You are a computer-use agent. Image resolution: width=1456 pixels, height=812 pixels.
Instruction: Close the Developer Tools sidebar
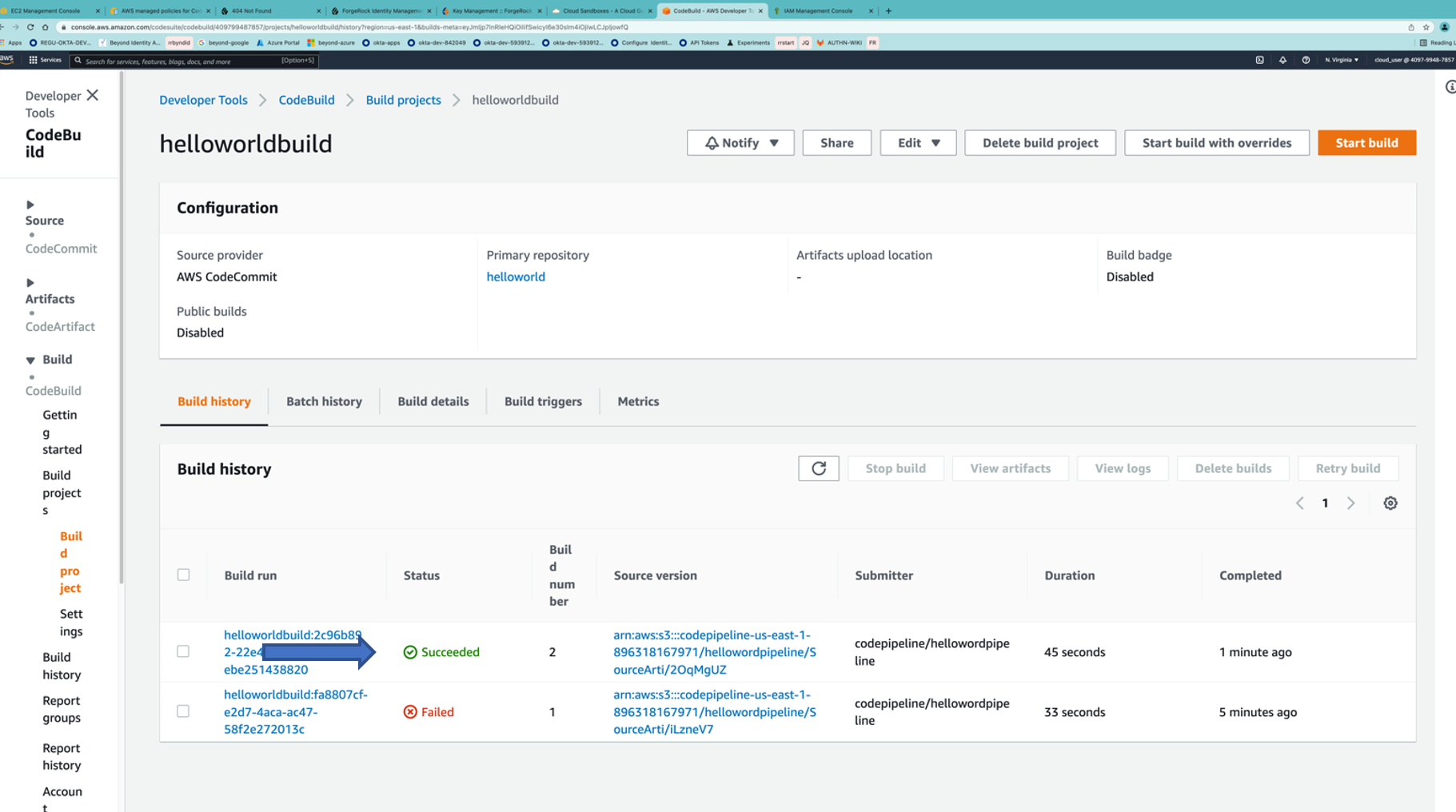pos(93,95)
